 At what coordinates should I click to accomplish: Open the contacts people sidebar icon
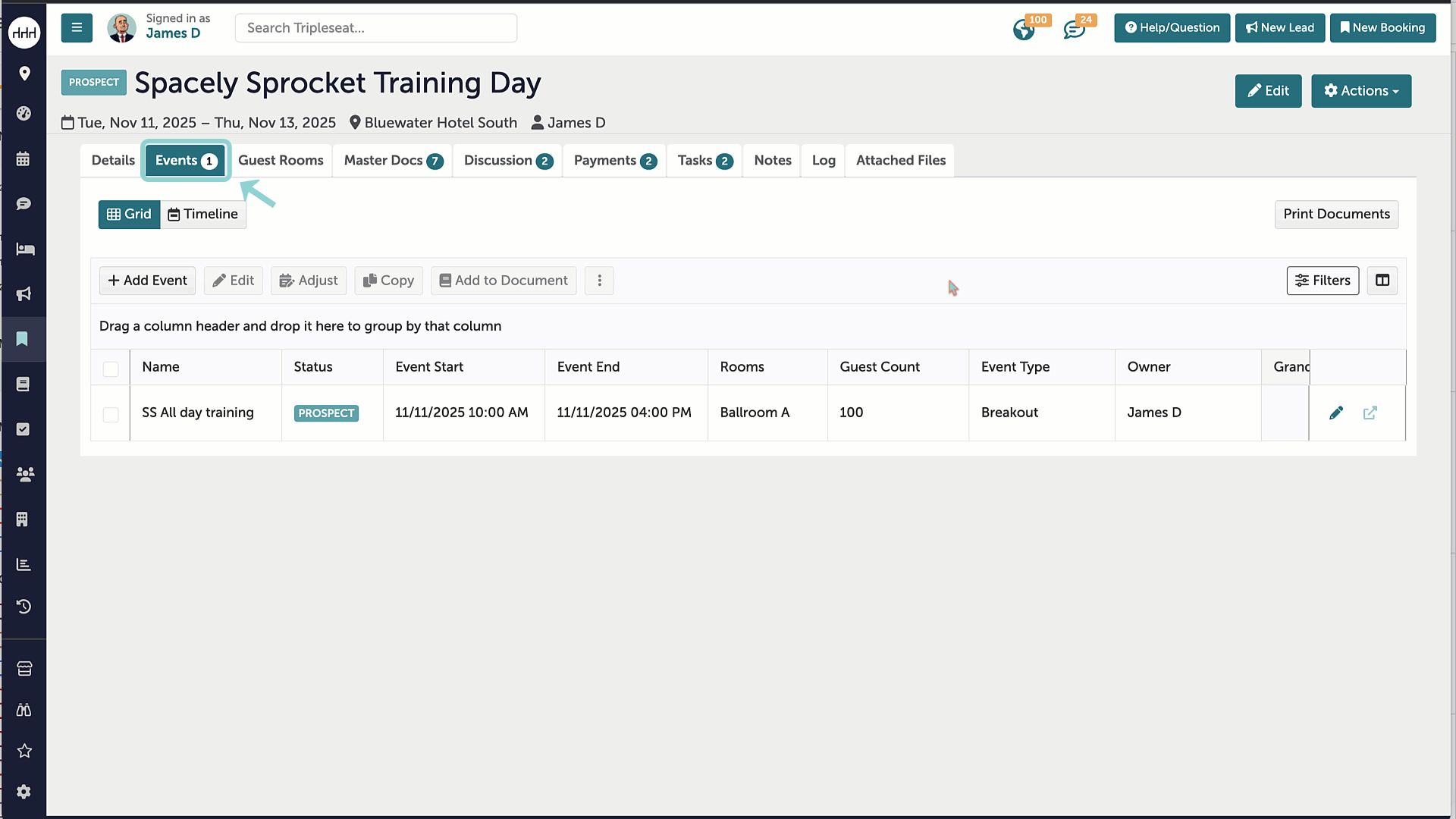(x=25, y=474)
